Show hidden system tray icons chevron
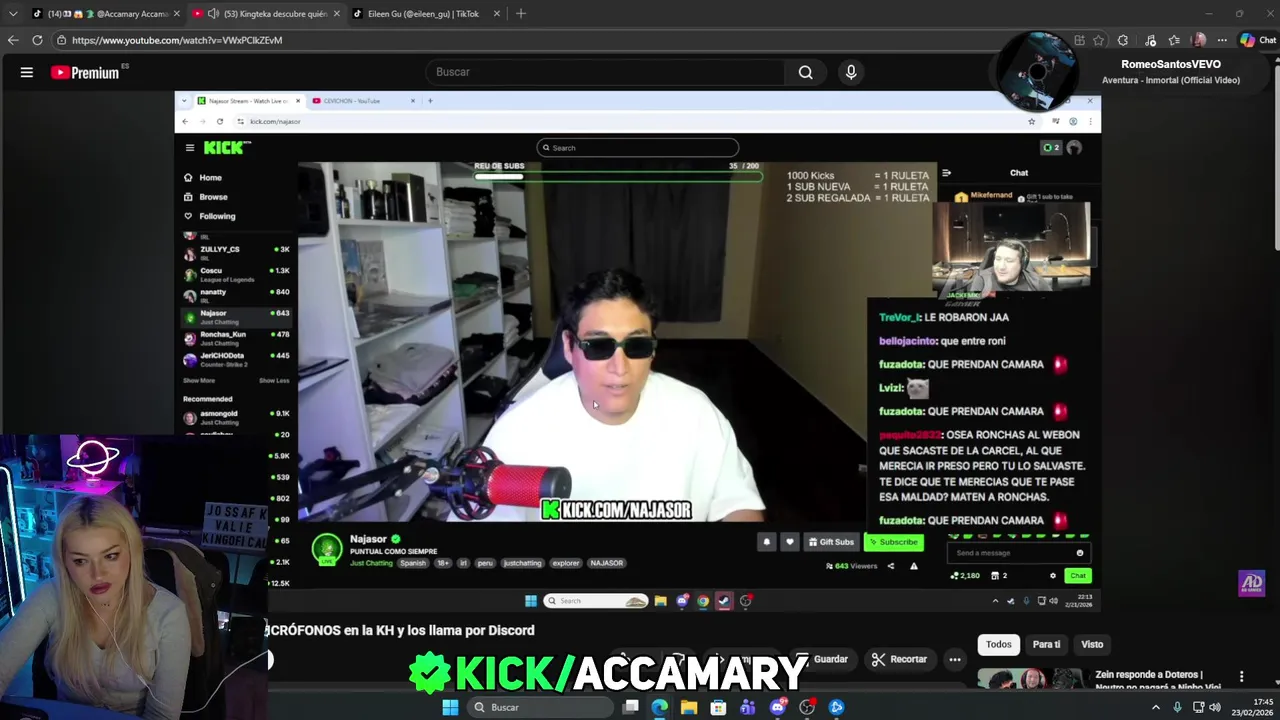Image resolution: width=1280 pixels, height=720 pixels. tap(1156, 707)
